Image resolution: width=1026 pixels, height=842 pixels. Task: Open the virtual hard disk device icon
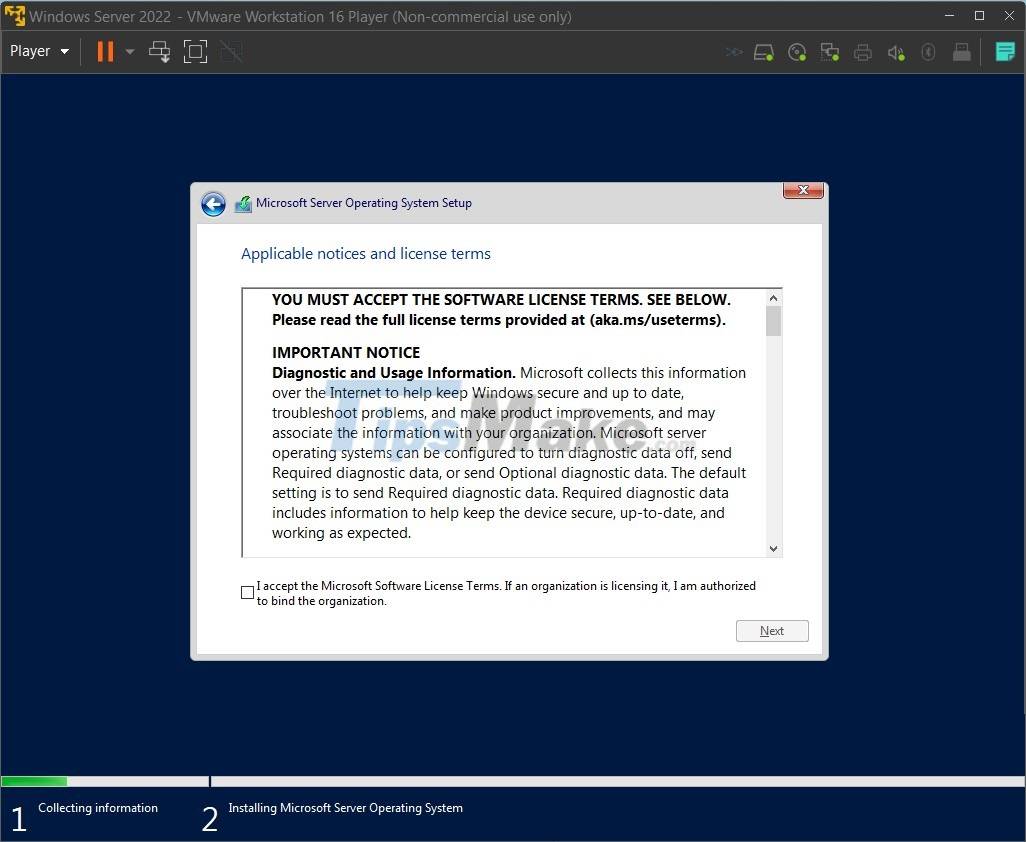(763, 51)
